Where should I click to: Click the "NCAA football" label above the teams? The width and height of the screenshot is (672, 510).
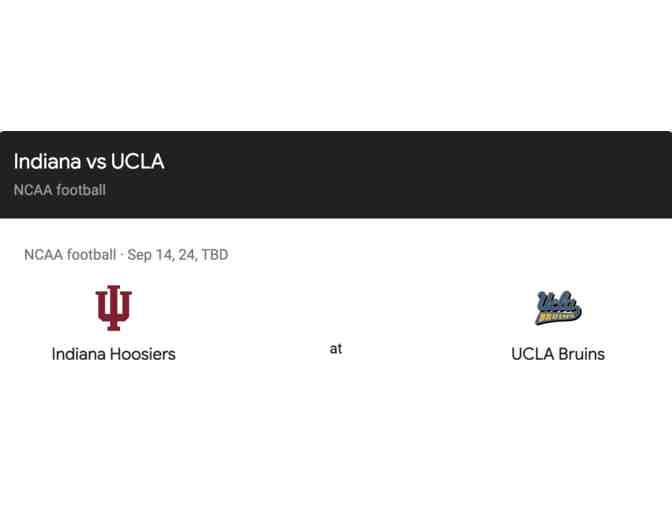point(70,255)
